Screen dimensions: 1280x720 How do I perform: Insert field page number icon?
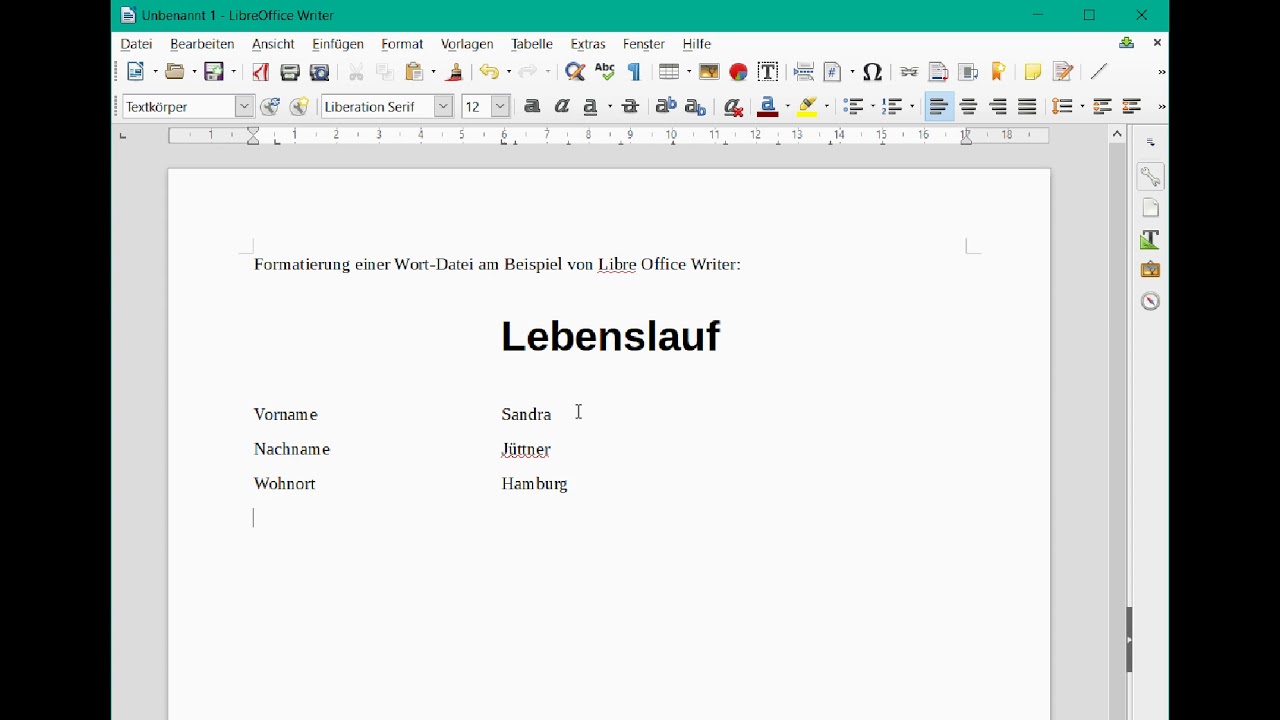pos(833,72)
